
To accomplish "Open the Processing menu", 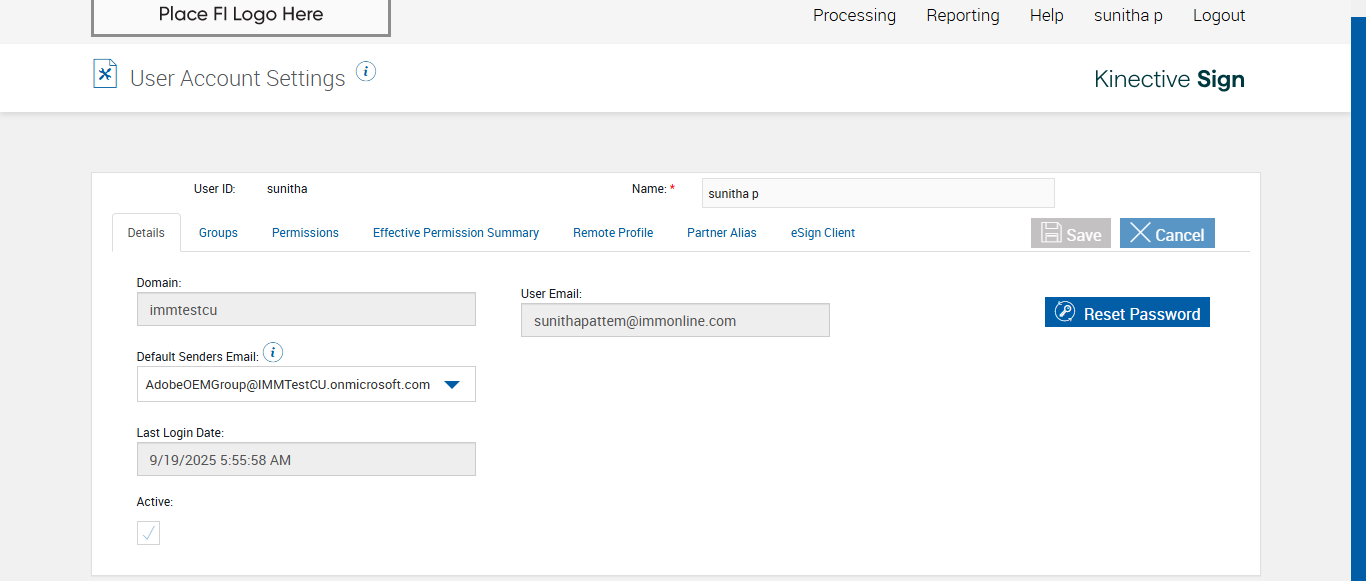I will tap(854, 16).
